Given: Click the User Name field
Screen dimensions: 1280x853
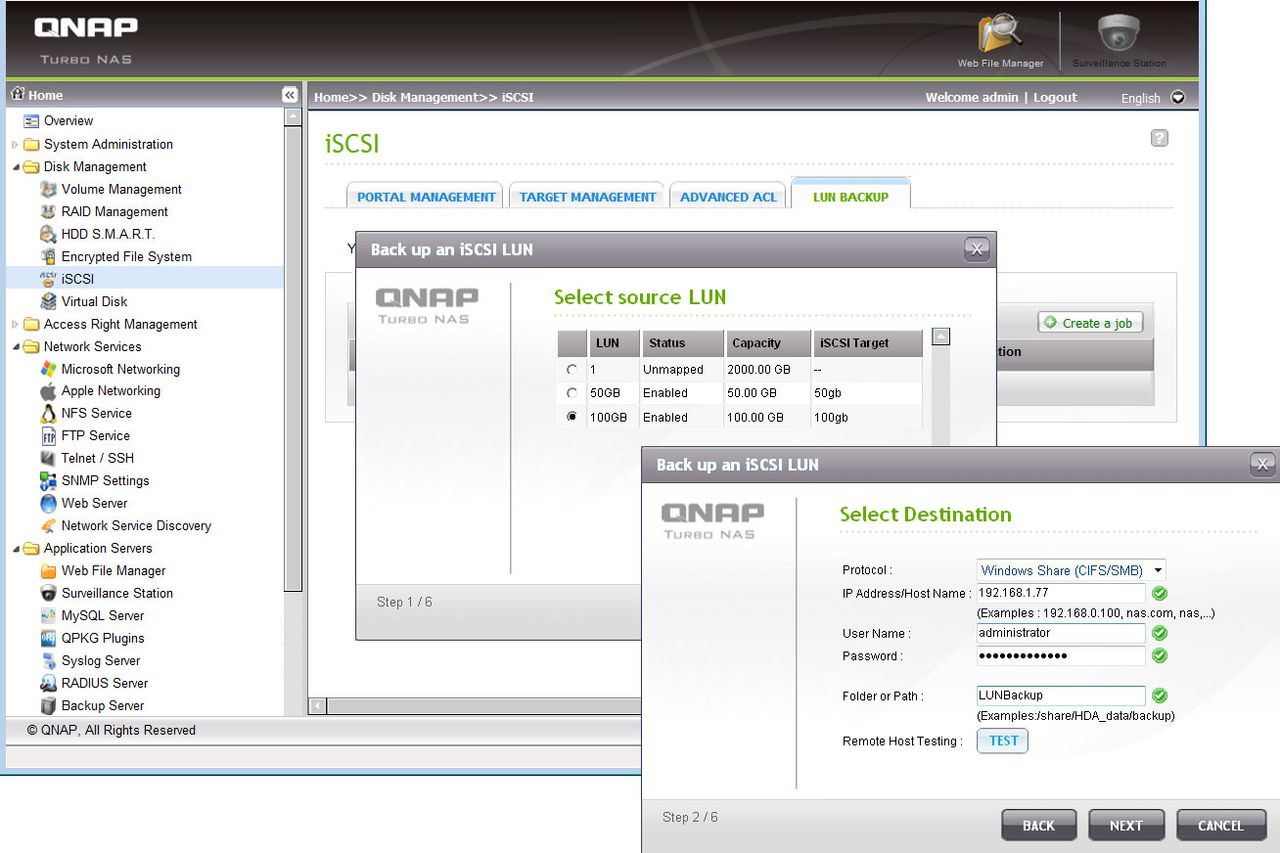Looking at the screenshot, I should pos(1061,633).
